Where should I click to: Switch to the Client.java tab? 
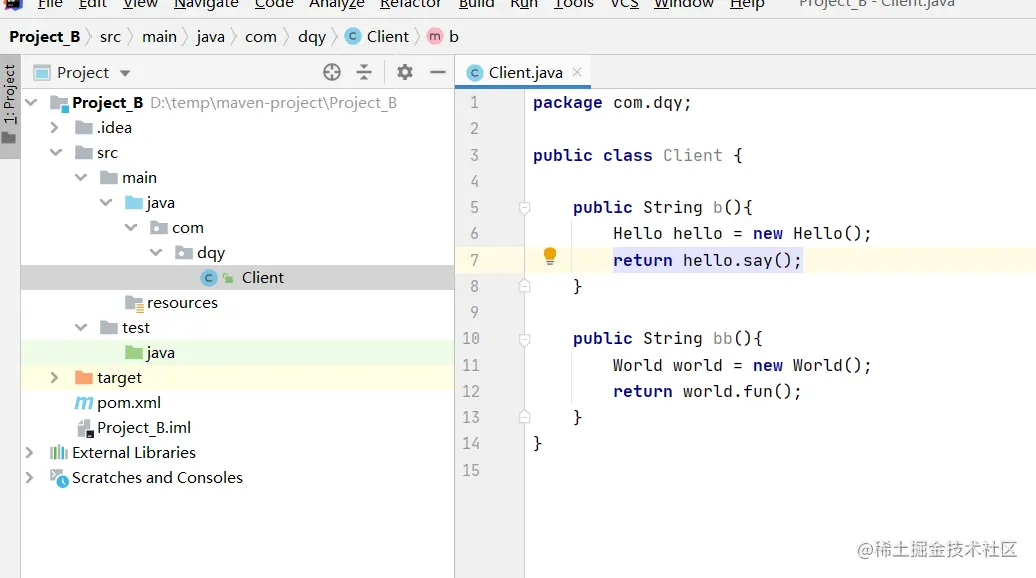pos(525,73)
